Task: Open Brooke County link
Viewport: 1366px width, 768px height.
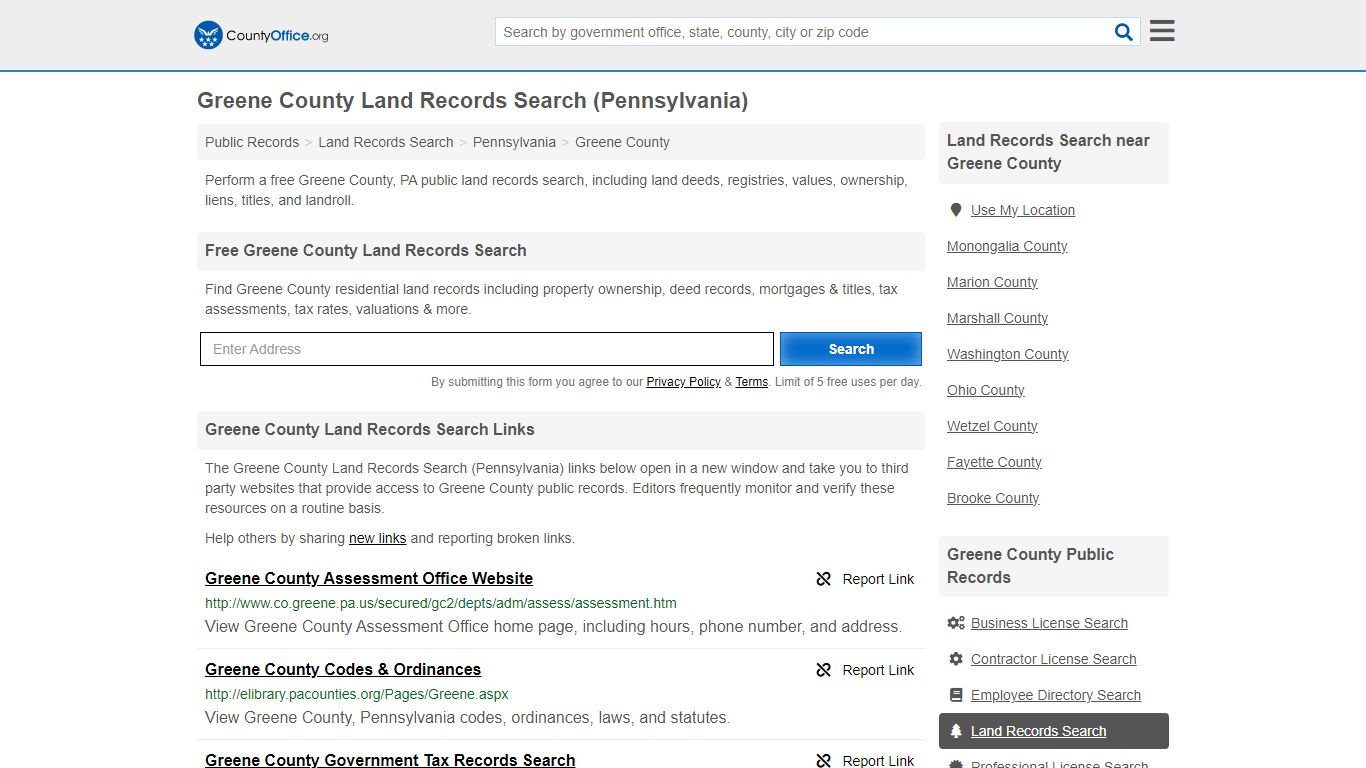Action: point(993,498)
